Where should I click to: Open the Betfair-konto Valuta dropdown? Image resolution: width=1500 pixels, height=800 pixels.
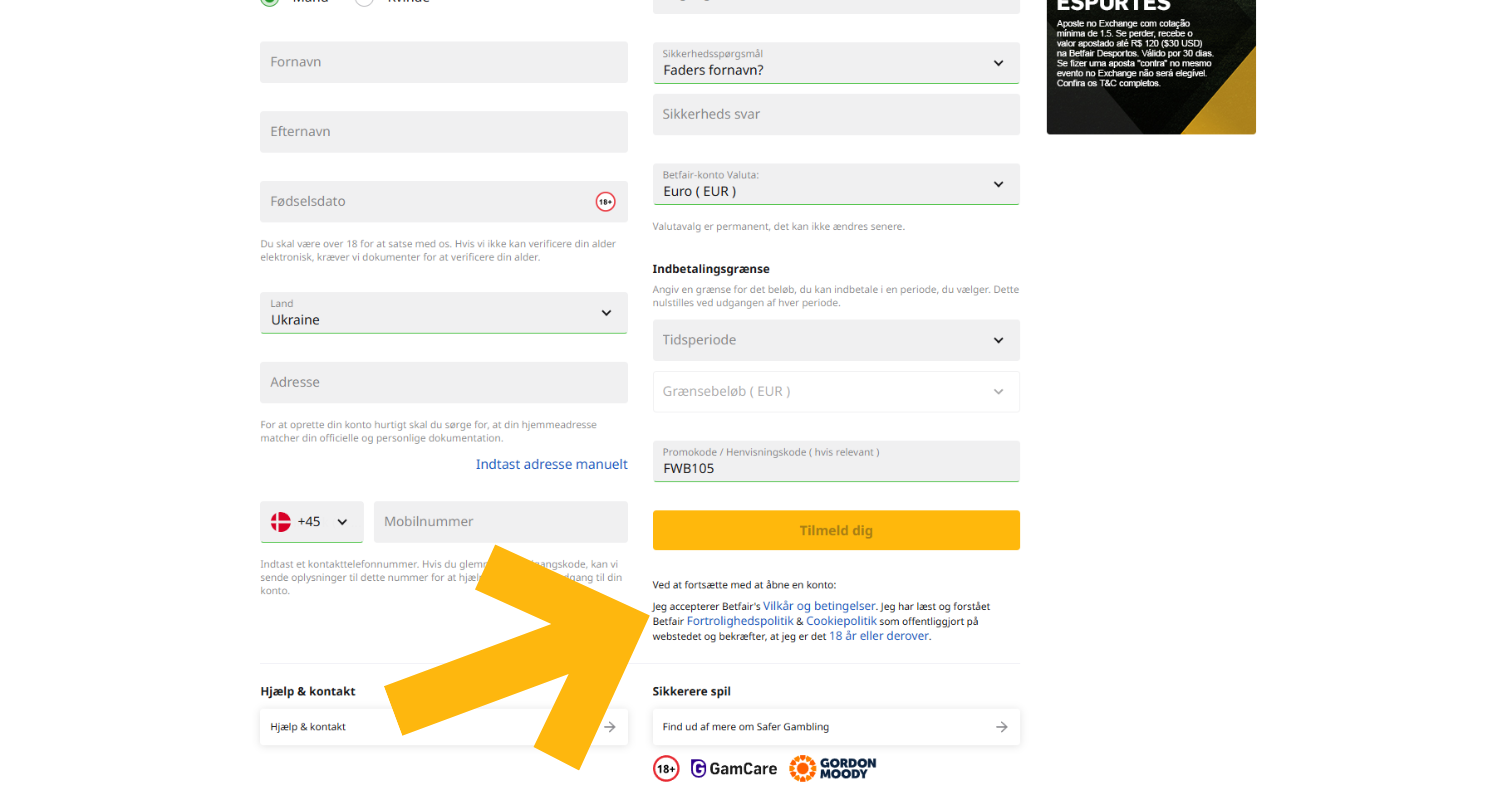[x=836, y=184]
